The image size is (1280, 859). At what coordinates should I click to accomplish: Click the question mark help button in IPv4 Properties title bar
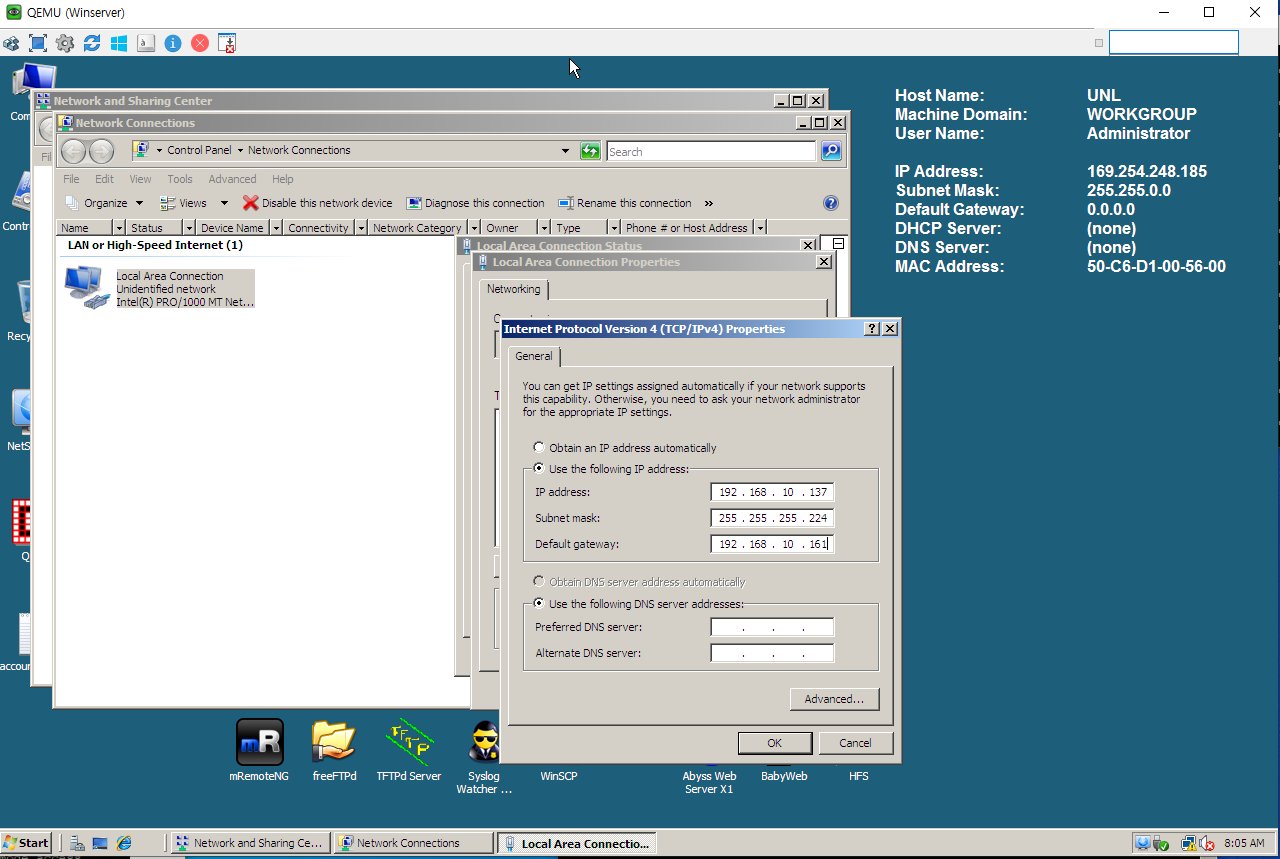872,329
